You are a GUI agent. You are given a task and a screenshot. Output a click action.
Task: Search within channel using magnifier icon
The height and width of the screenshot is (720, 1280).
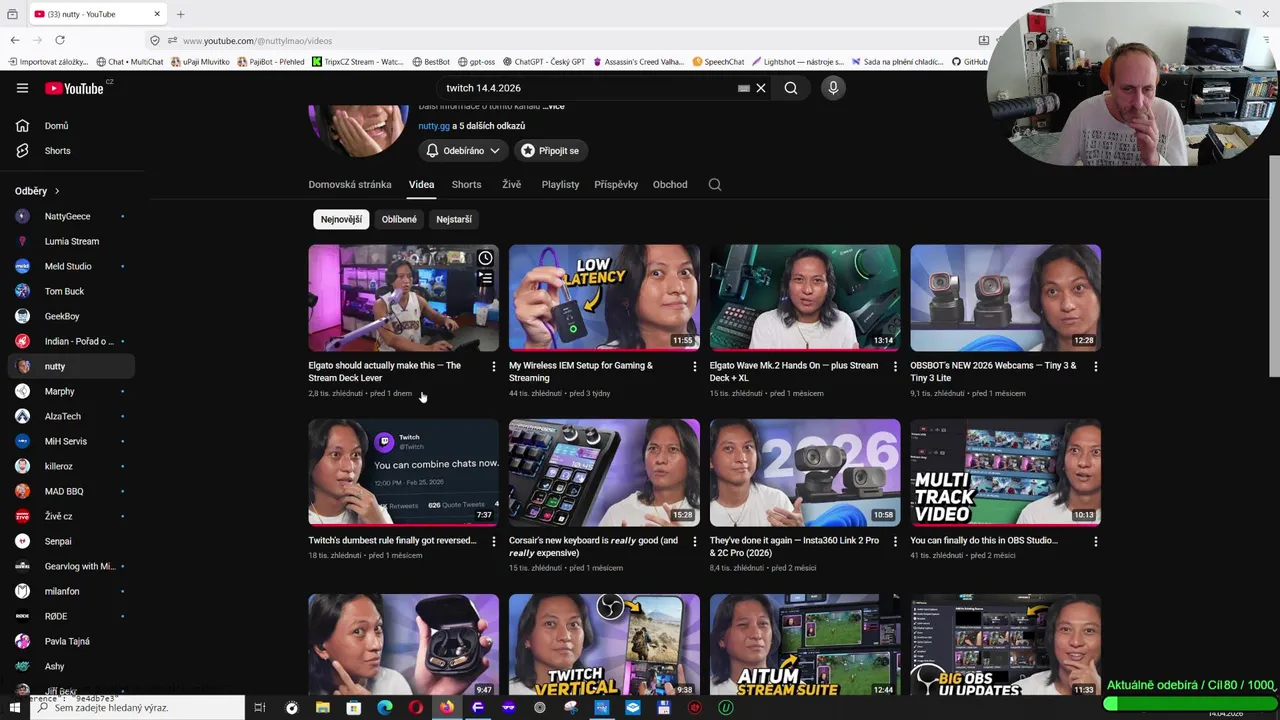(715, 185)
